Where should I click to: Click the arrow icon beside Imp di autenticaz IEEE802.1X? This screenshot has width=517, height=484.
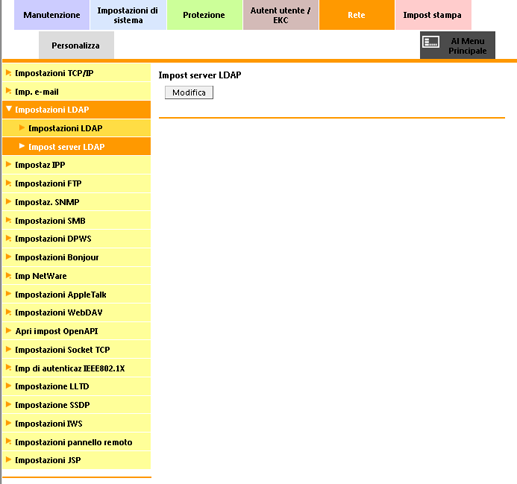pos(9,368)
